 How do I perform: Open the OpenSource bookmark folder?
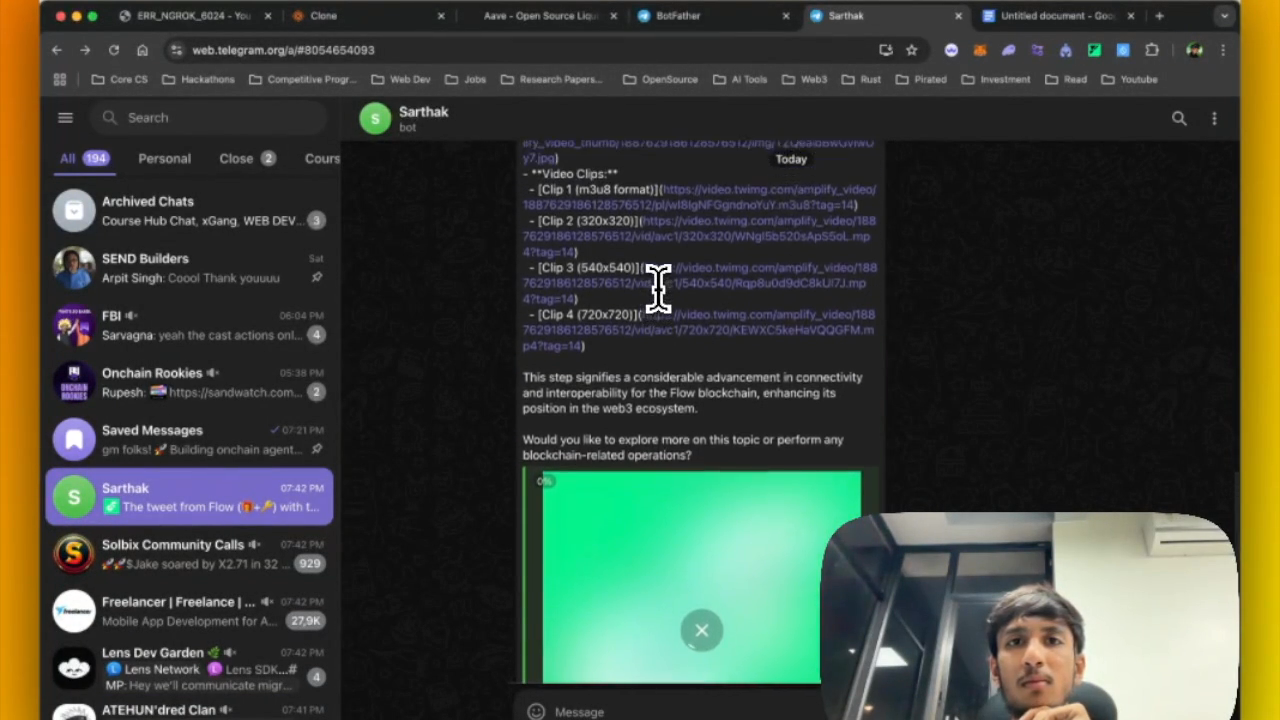(660, 80)
